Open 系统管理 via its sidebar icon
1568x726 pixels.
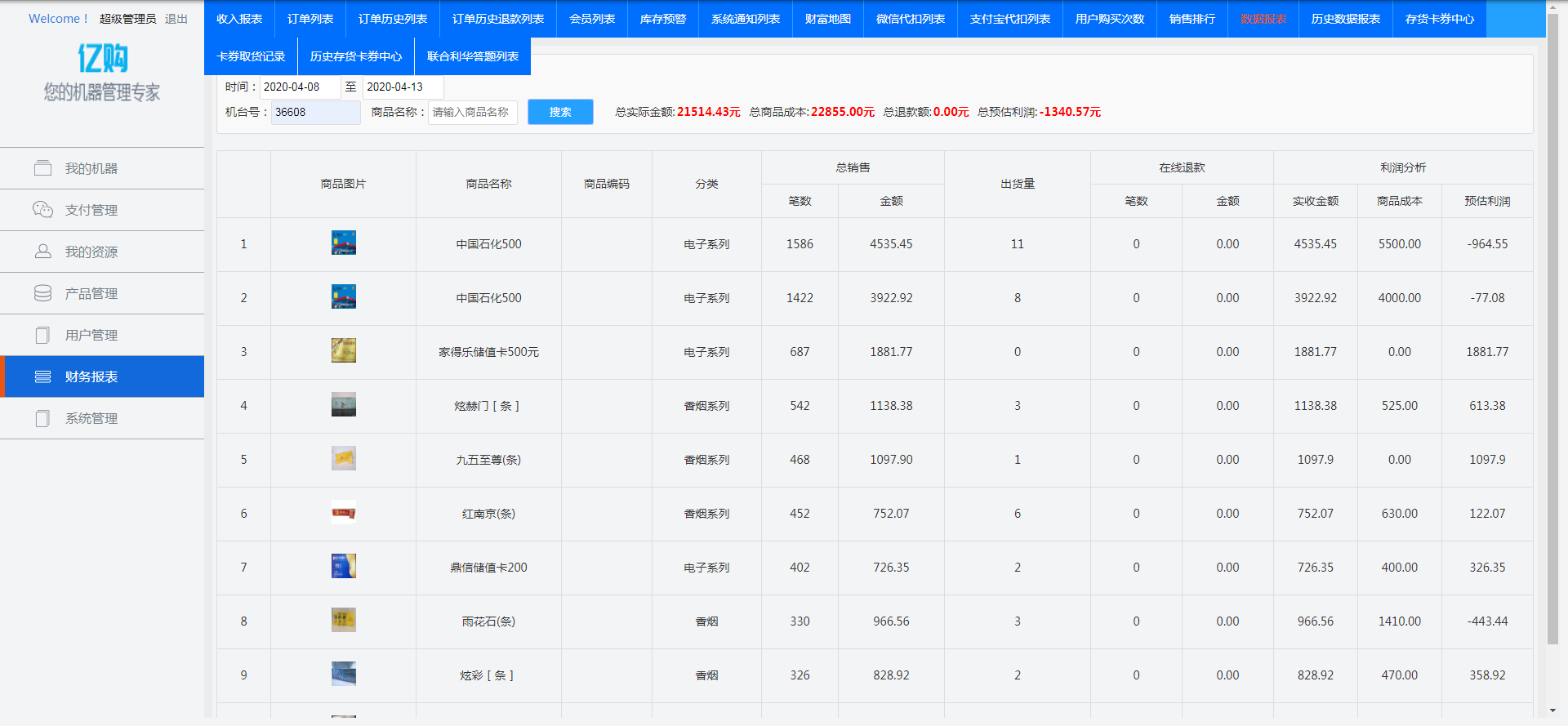pos(42,418)
